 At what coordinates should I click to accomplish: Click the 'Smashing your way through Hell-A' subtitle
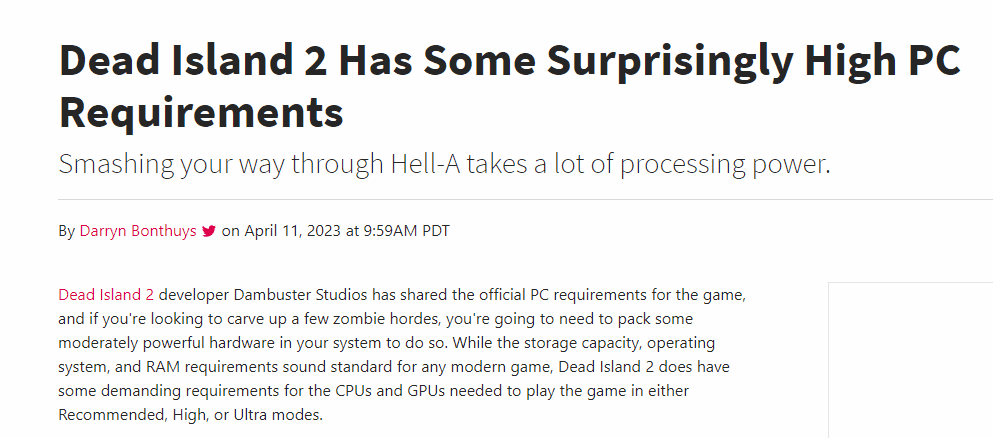pyautogui.click(x=444, y=164)
